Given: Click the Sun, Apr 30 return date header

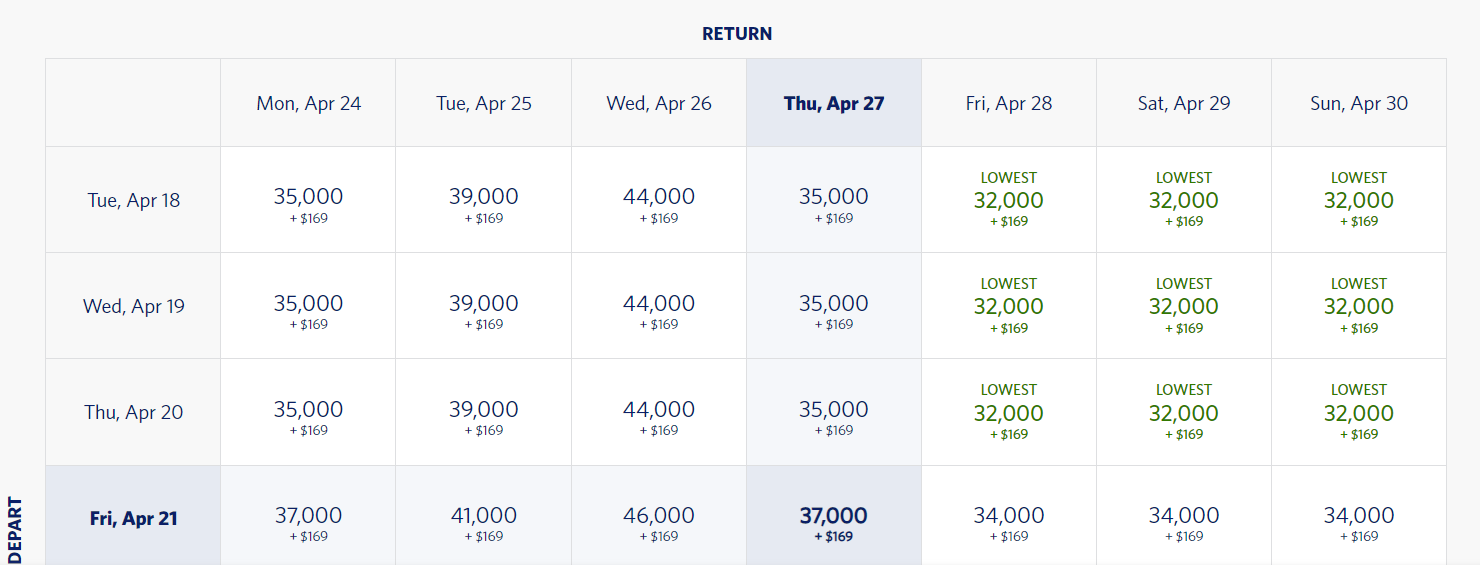Looking at the screenshot, I should point(1358,103).
